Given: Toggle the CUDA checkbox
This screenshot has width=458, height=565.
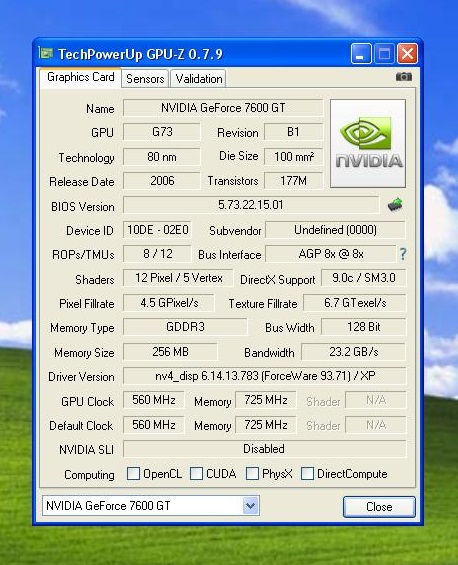Looking at the screenshot, I should pyautogui.click(x=196, y=473).
